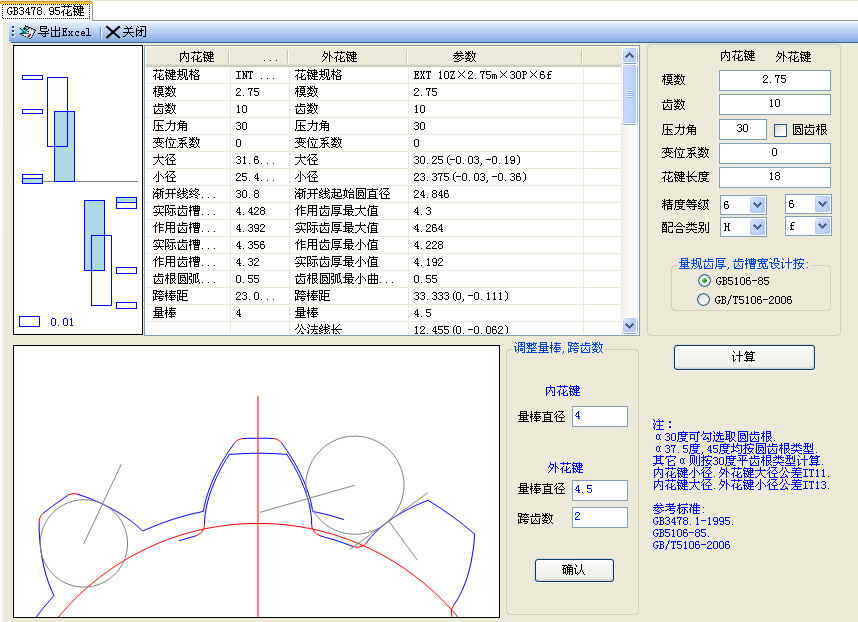This screenshot has height=622, width=858.
Task: Select the EXT 10Z×2.75m×30P×6f cell
Action: coord(495,75)
